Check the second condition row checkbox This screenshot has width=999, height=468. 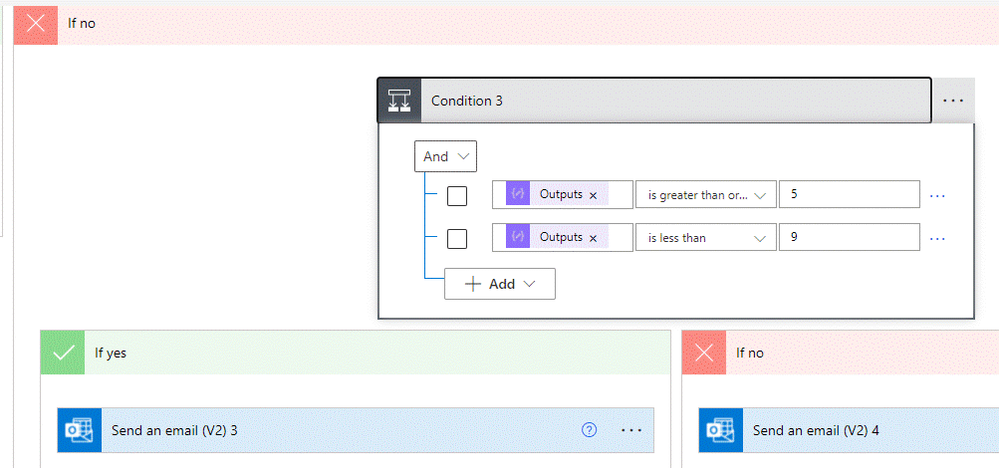click(457, 238)
